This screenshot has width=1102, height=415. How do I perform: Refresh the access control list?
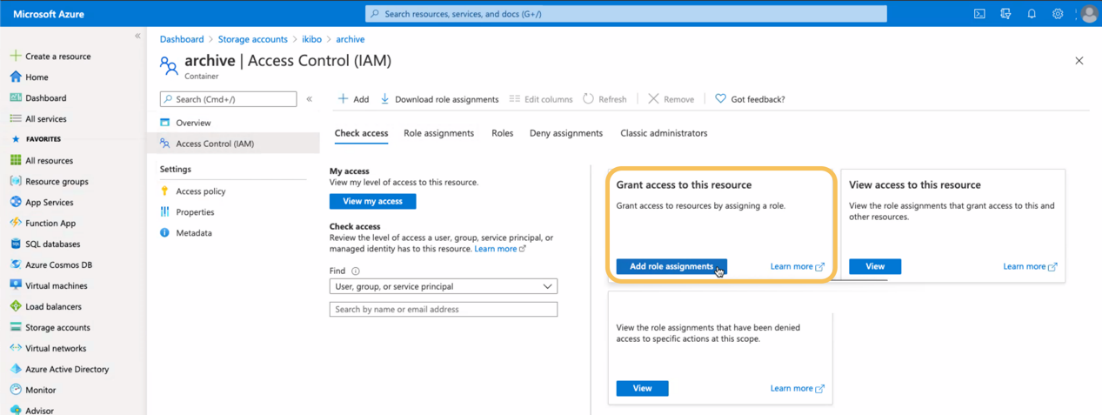click(604, 99)
